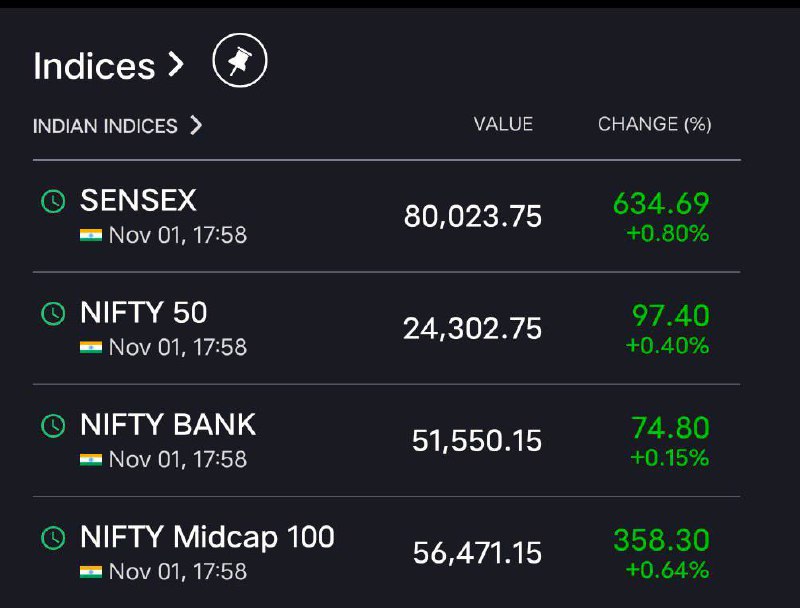Tap the pin icon next to Indices
The width and height of the screenshot is (800, 608).
pyautogui.click(x=240, y=61)
